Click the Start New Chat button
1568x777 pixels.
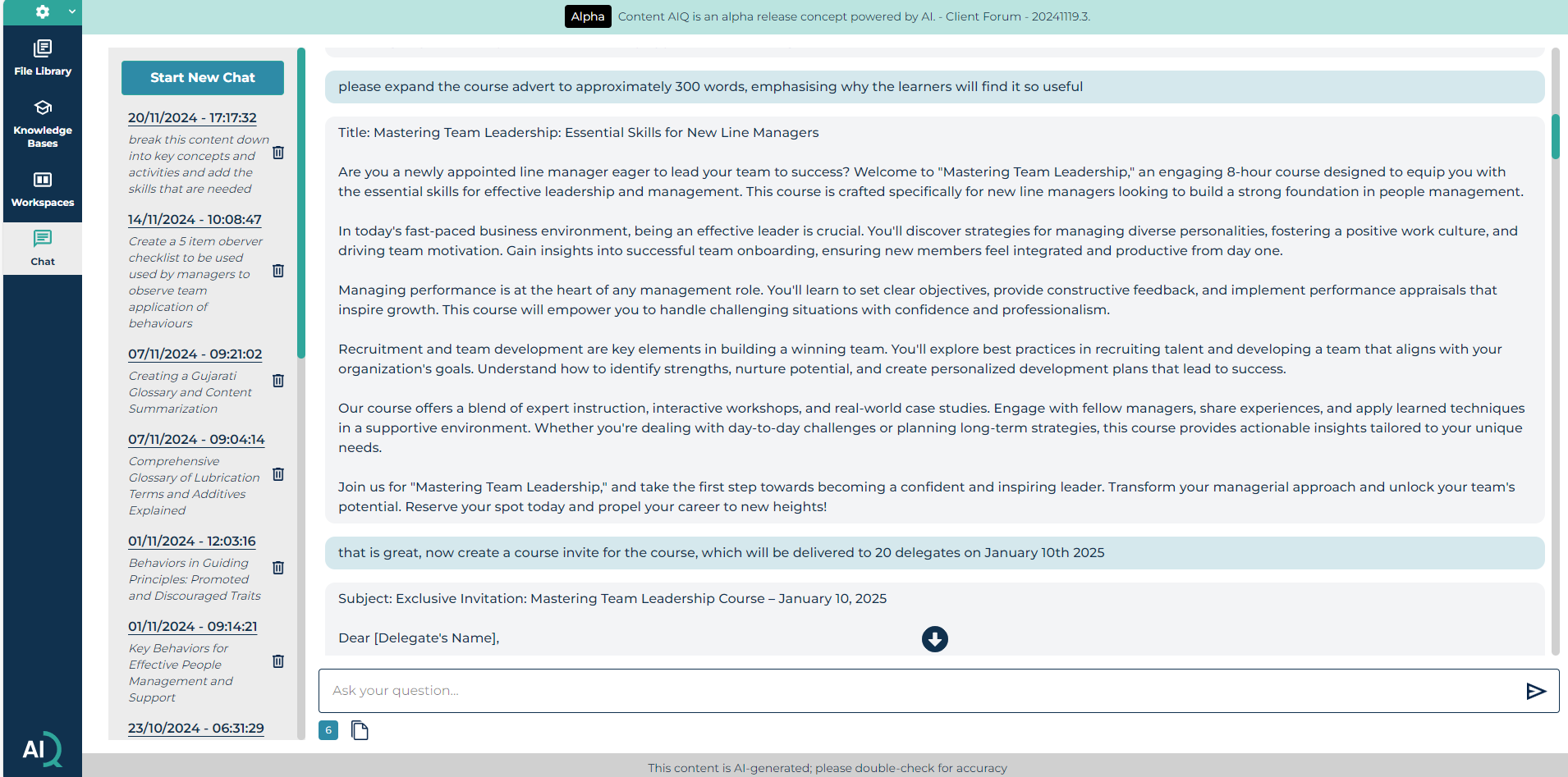203,78
